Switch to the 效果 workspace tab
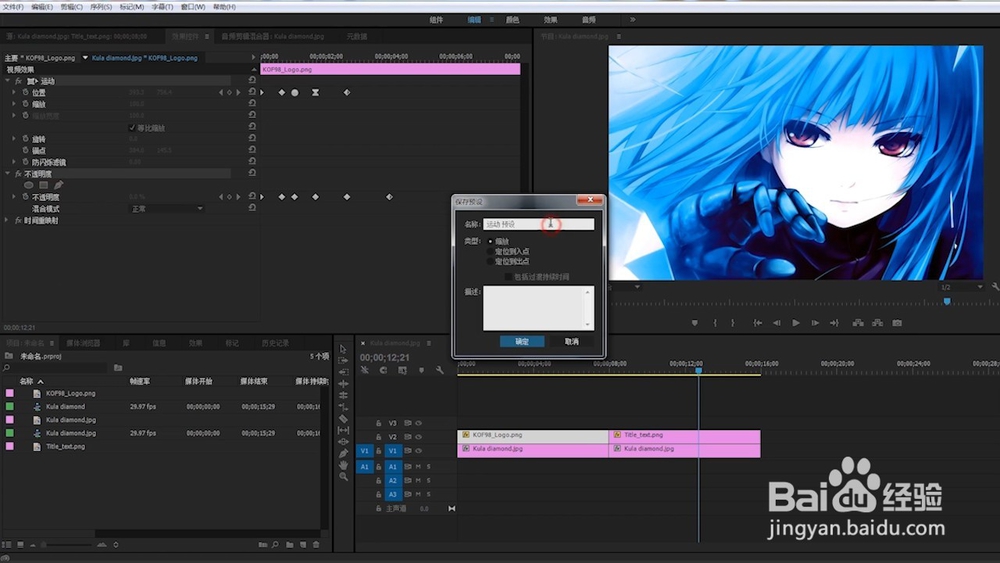 pos(550,20)
